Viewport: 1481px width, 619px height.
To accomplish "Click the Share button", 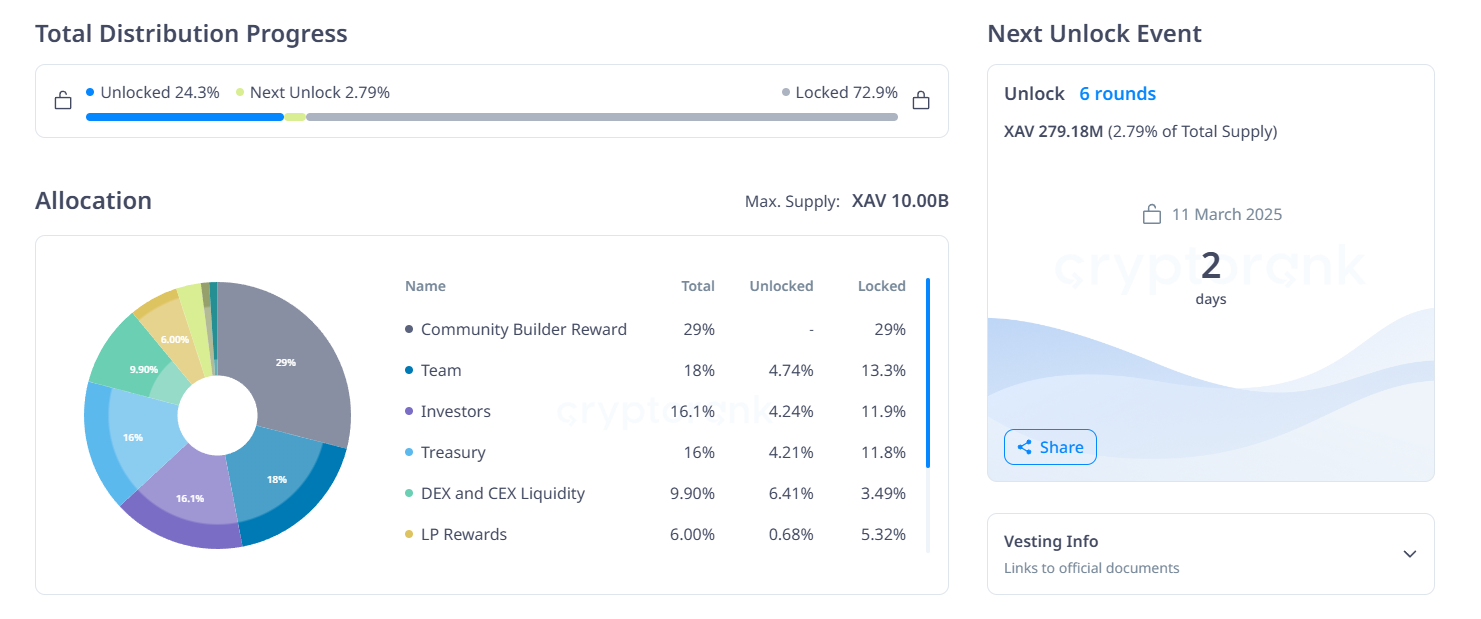I will pyautogui.click(x=1050, y=447).
